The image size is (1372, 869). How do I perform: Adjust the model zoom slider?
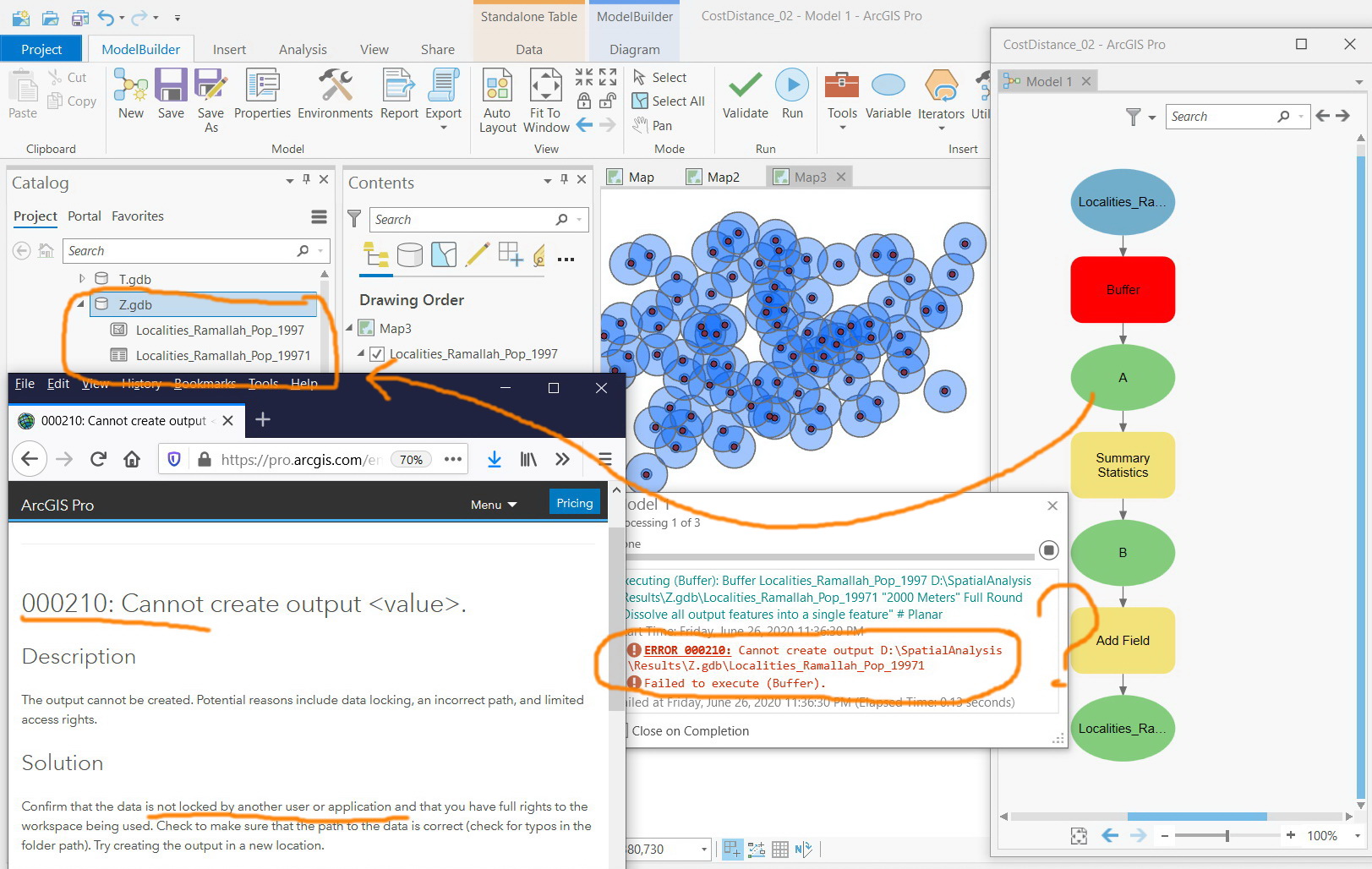(x=1227, y=835)
